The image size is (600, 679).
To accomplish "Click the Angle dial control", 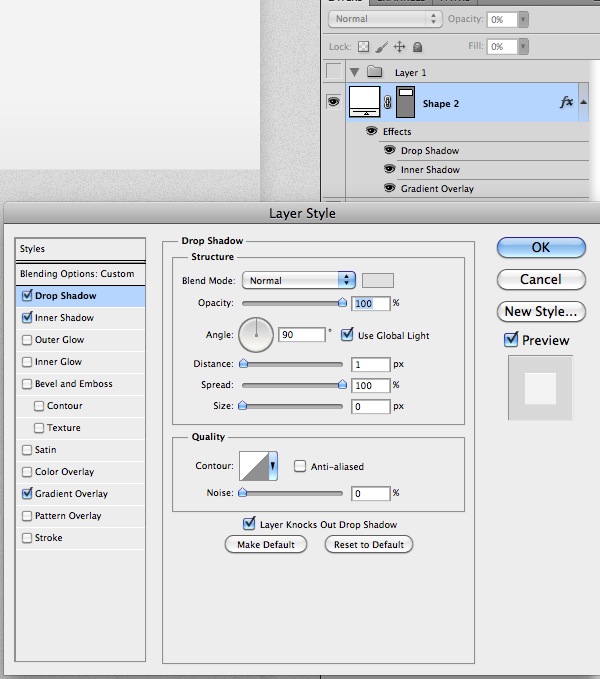I will click(256, 335).
